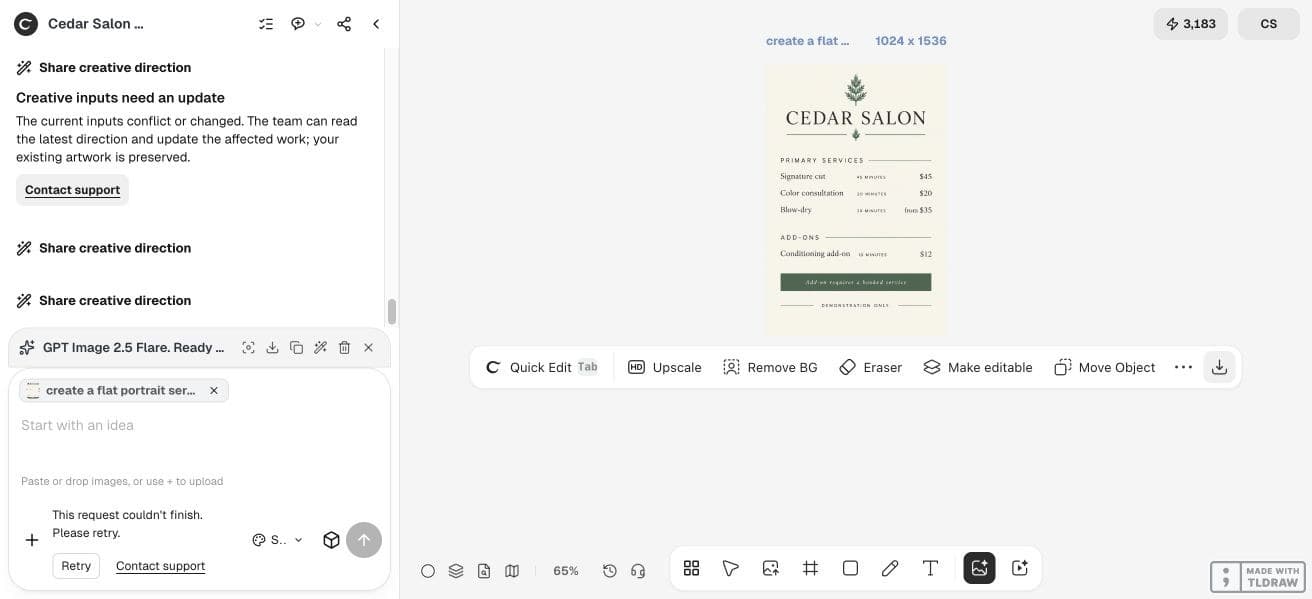
Task: Open the style palette dropdown
Action: (277, 540)
